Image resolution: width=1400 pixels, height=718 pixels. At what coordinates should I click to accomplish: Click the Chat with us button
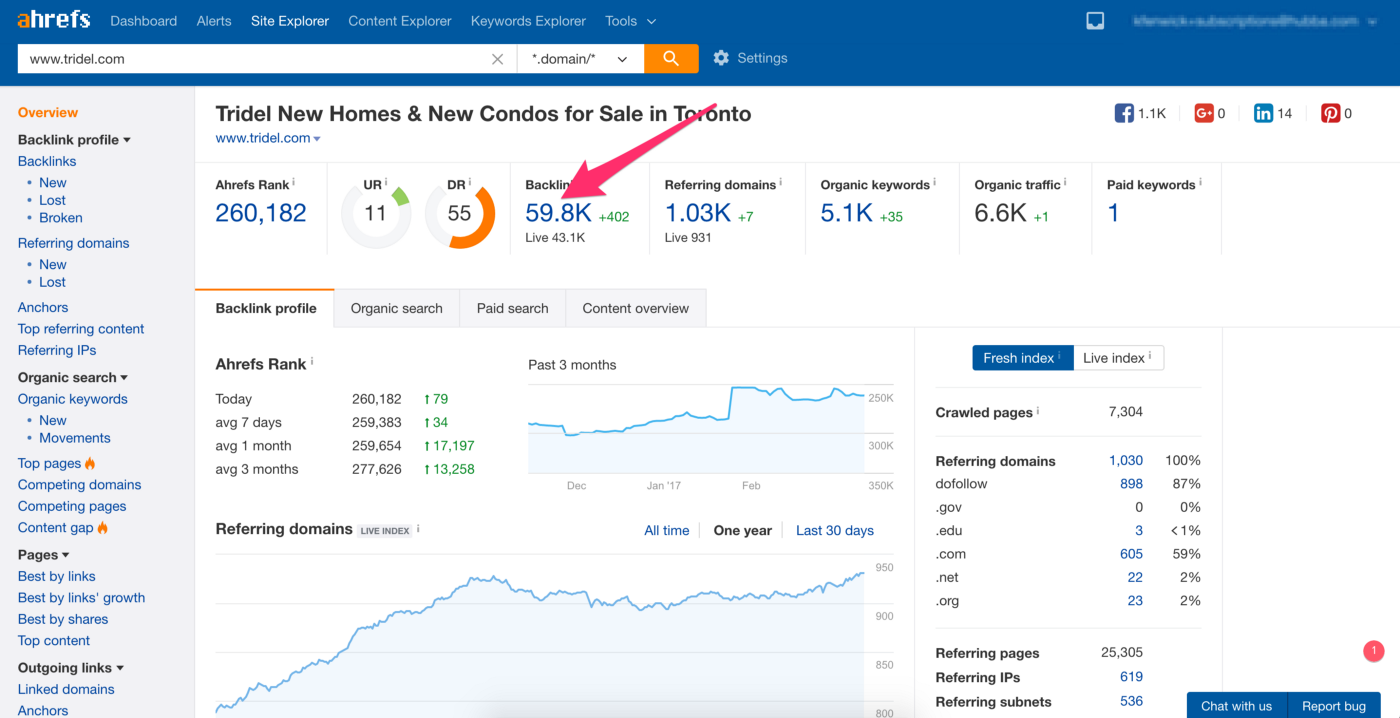(1237, 705)
